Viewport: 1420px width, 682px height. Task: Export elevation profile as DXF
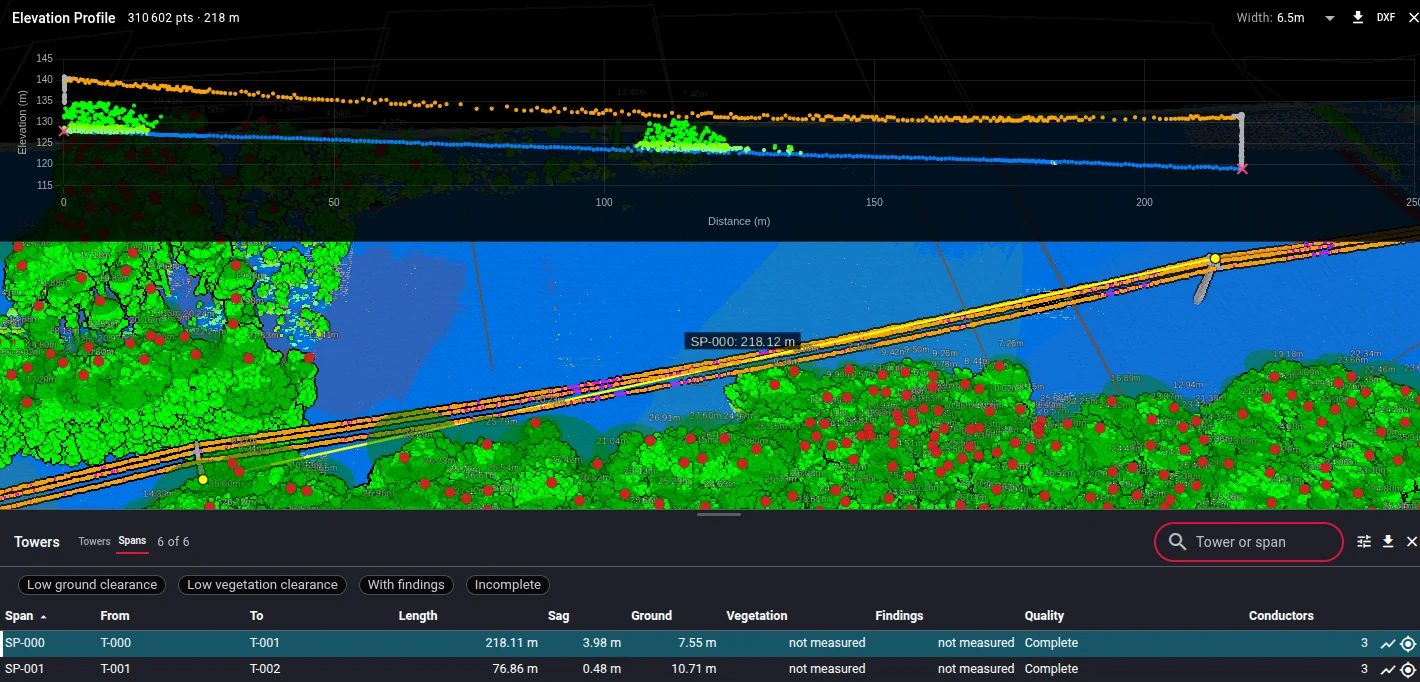(1386, 17)
